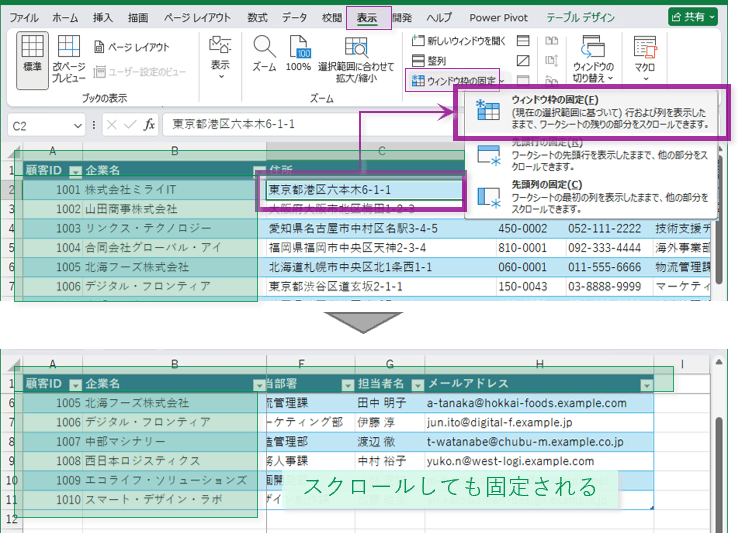
Task: Open the 校閲 tab
Action: (332, 18)
